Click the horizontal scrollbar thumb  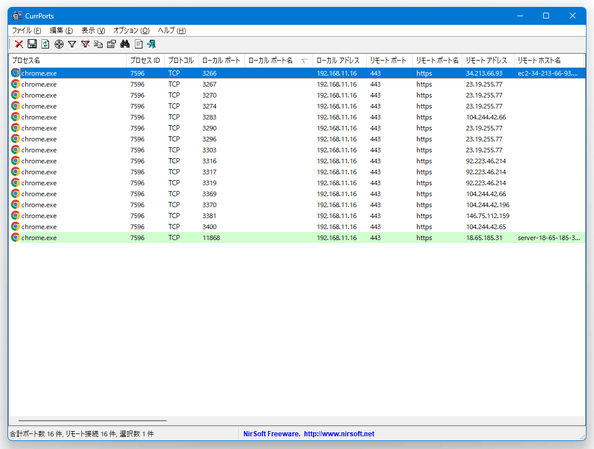tap(92, 420)
